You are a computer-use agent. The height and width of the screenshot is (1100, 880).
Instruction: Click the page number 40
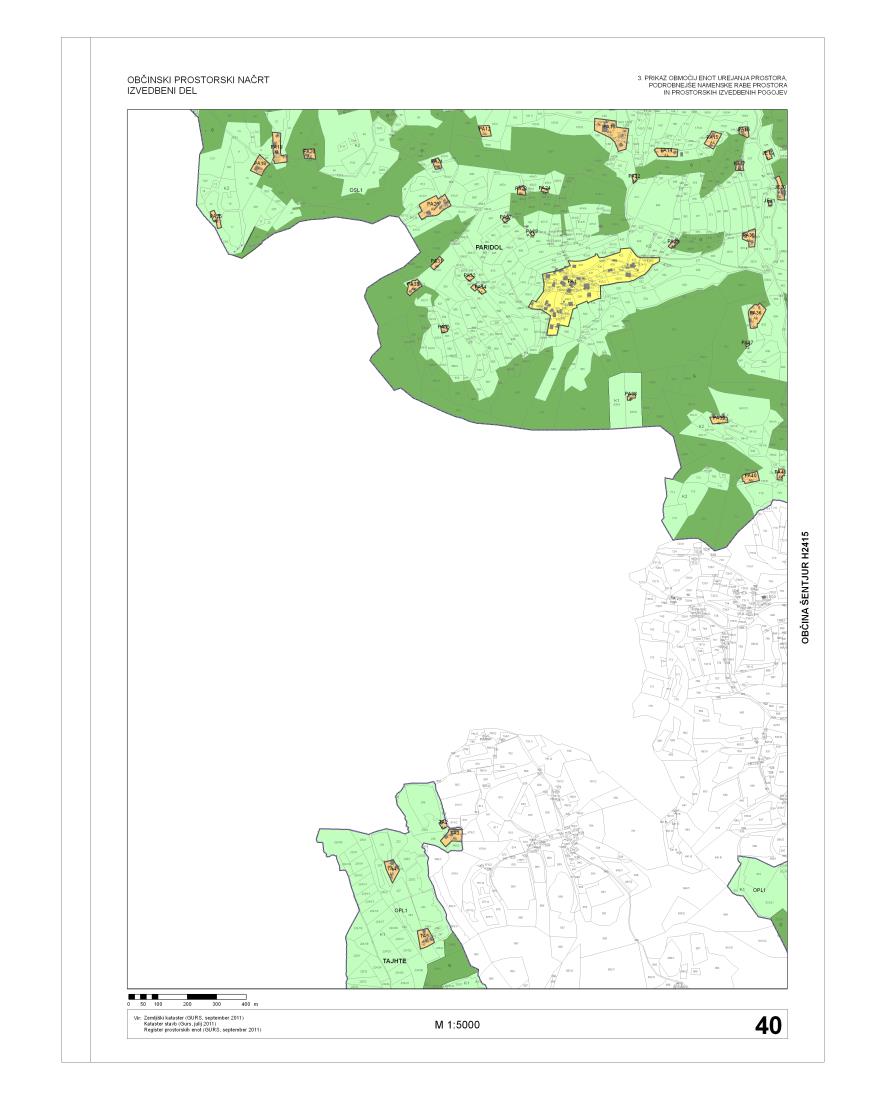(x=768, y=1025)
